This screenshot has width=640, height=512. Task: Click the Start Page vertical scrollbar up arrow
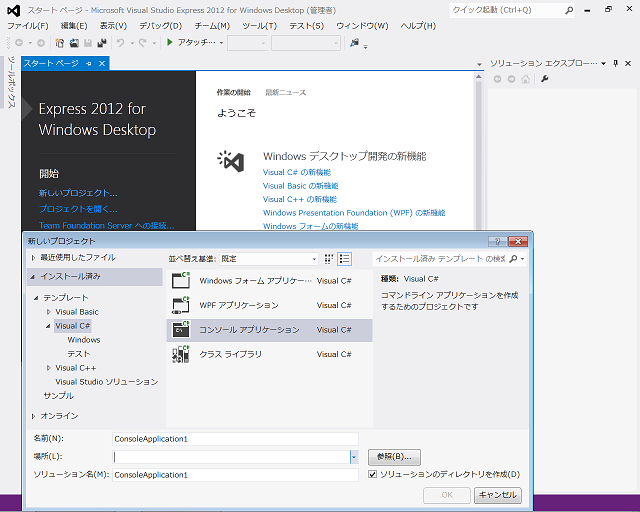click(479, 77)
